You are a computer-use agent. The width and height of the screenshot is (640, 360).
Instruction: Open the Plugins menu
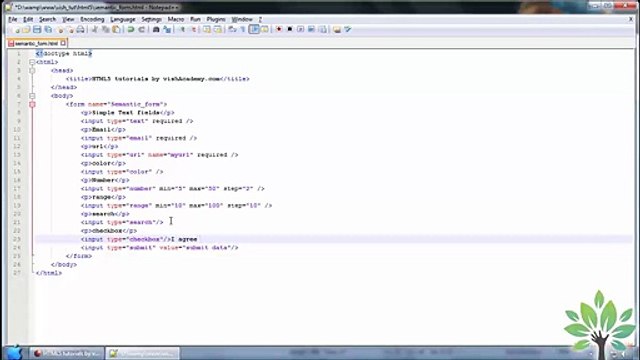[x=216, y=19]
